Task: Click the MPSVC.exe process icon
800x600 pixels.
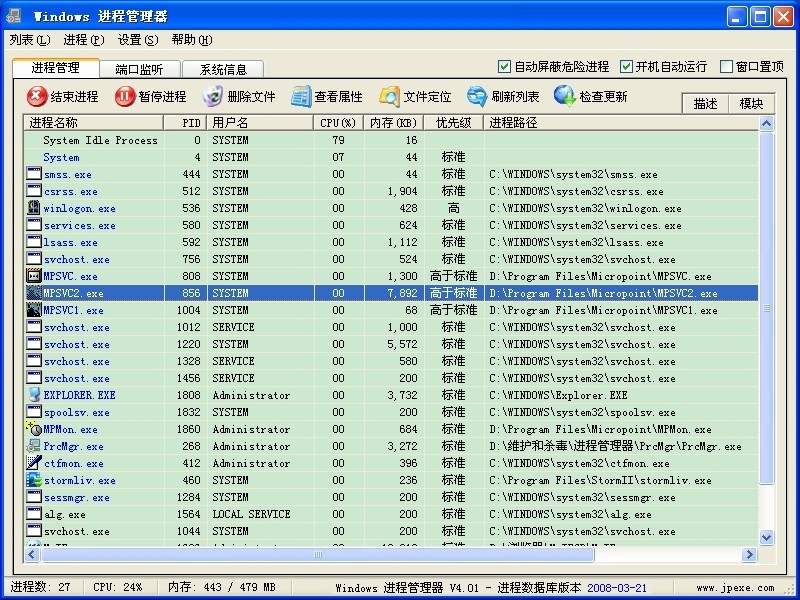Action: pos(34,276)
